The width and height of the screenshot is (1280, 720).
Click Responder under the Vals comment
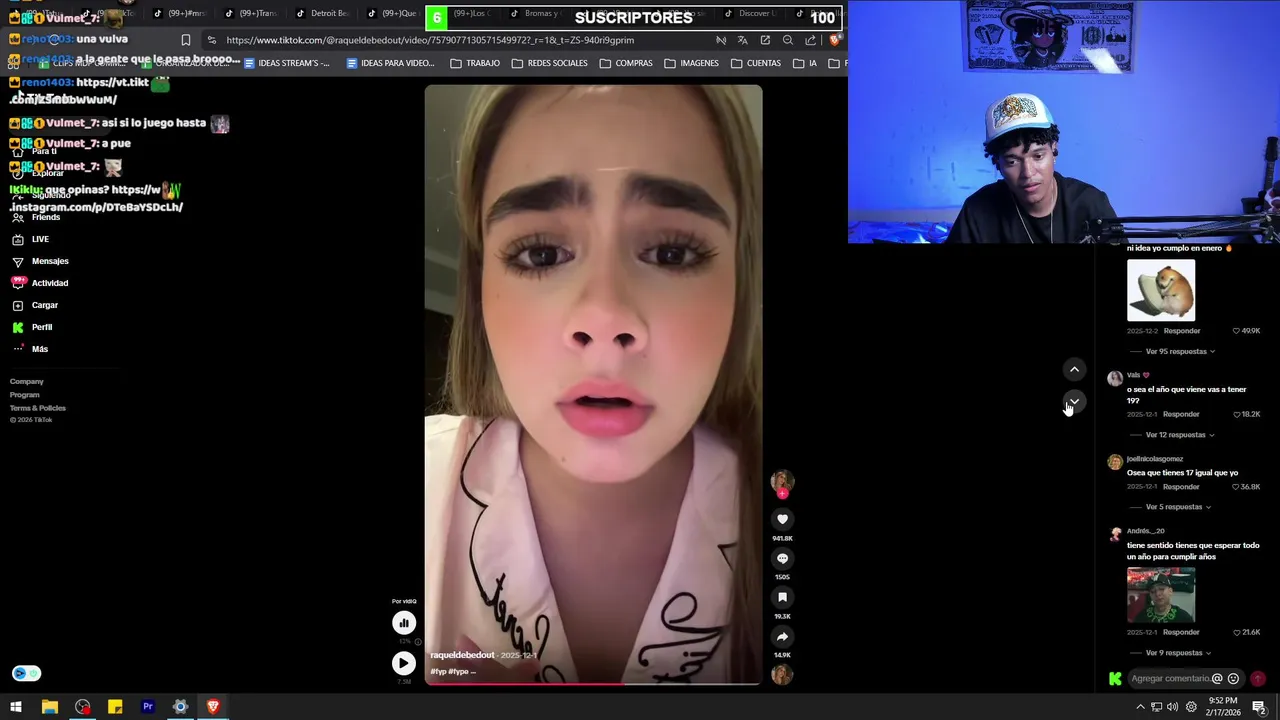(1181, 414)
